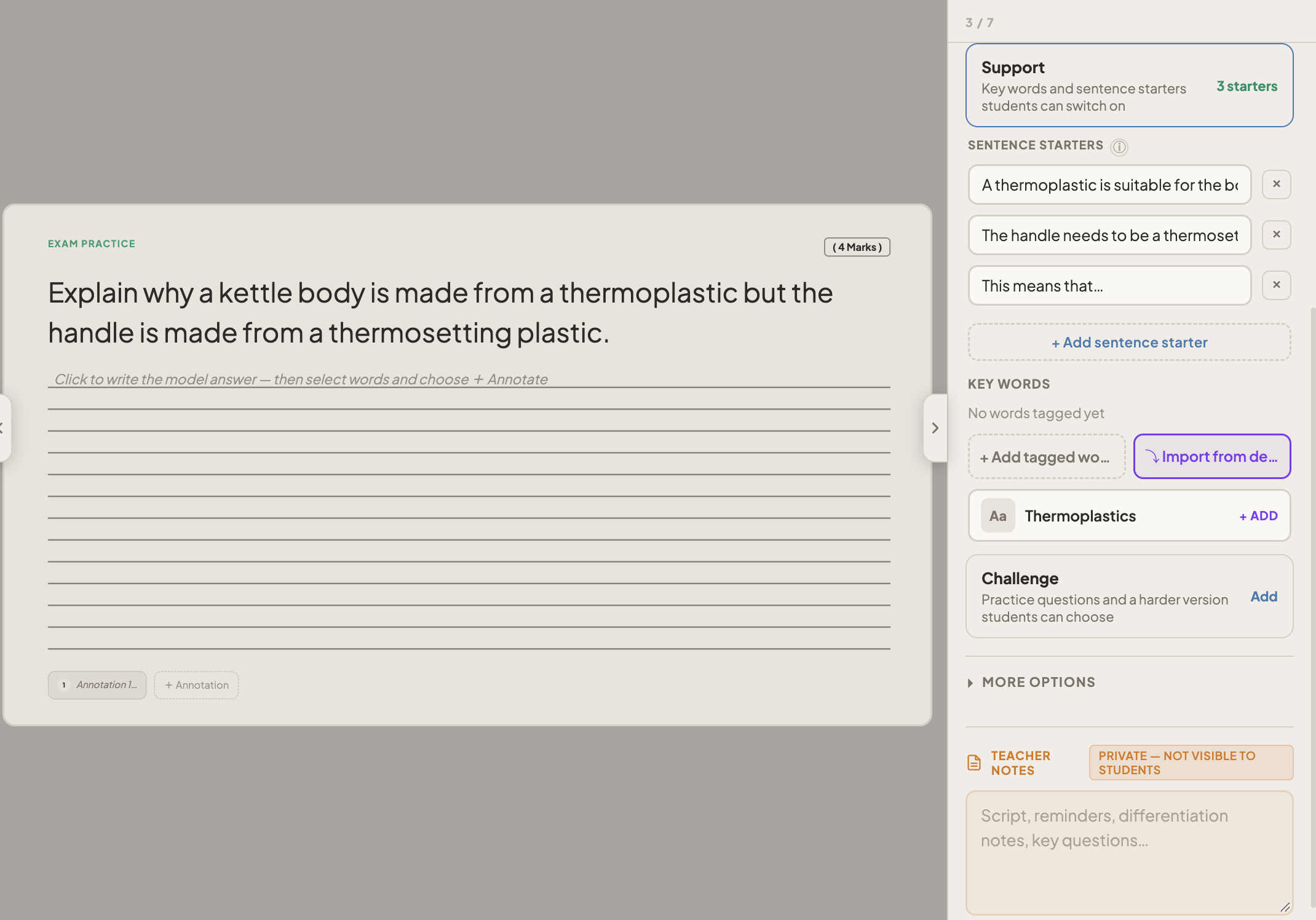Click Add tagged word button
This screenshot has width=1316, height=920.
pos(1046,456)
